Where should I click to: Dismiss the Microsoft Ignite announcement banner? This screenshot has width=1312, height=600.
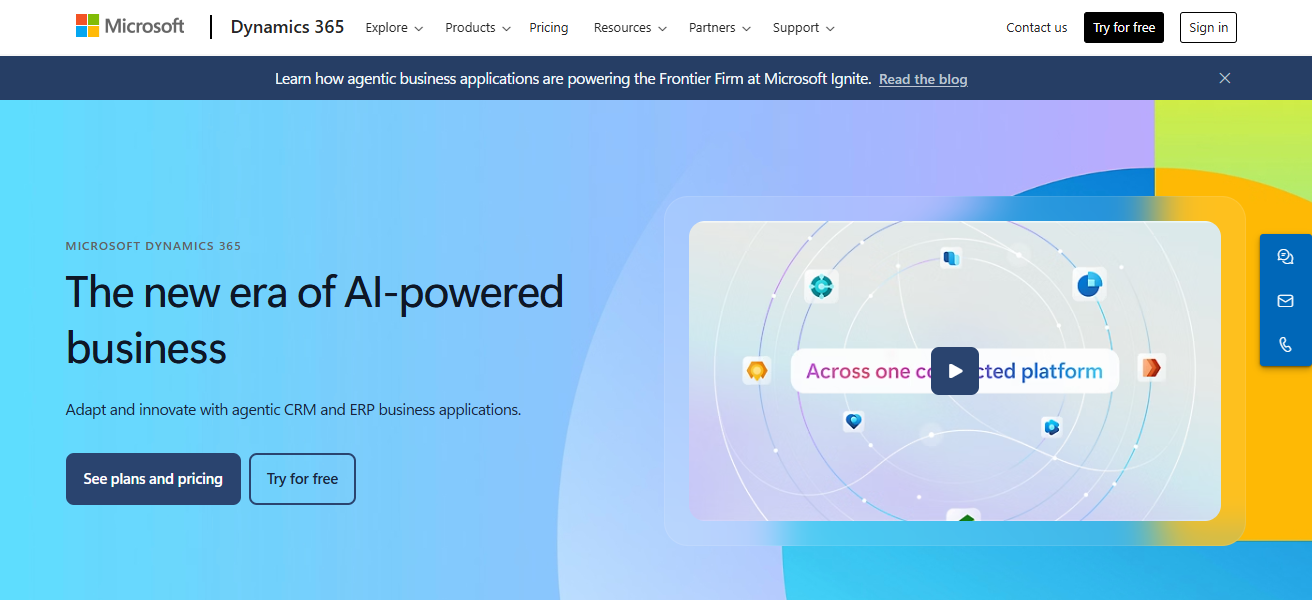coord(1224,77)
